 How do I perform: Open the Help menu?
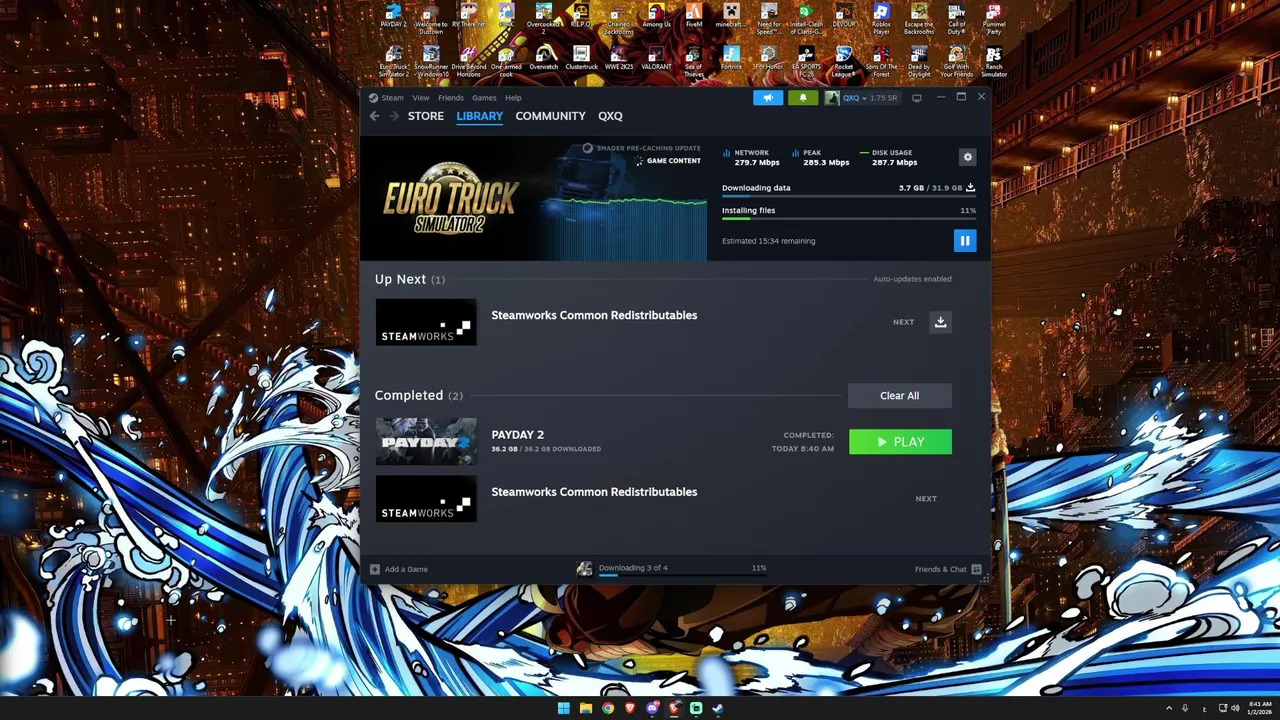(x=513, y=98)
